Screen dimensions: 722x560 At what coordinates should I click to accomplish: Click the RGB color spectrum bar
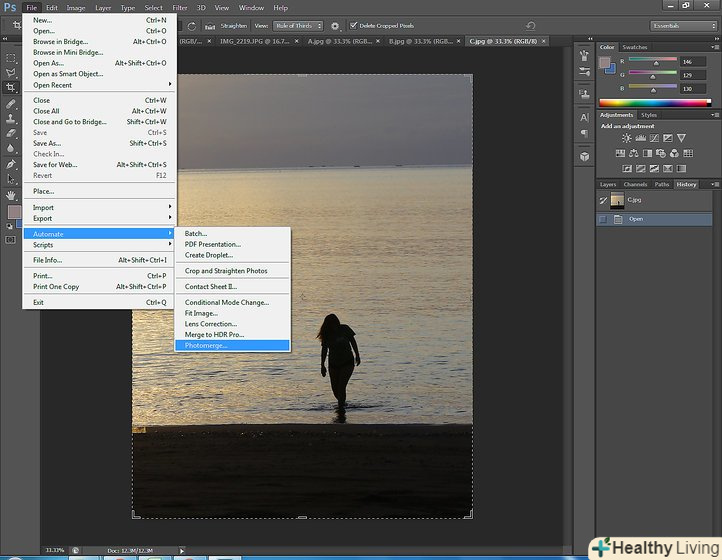(654, 101)
